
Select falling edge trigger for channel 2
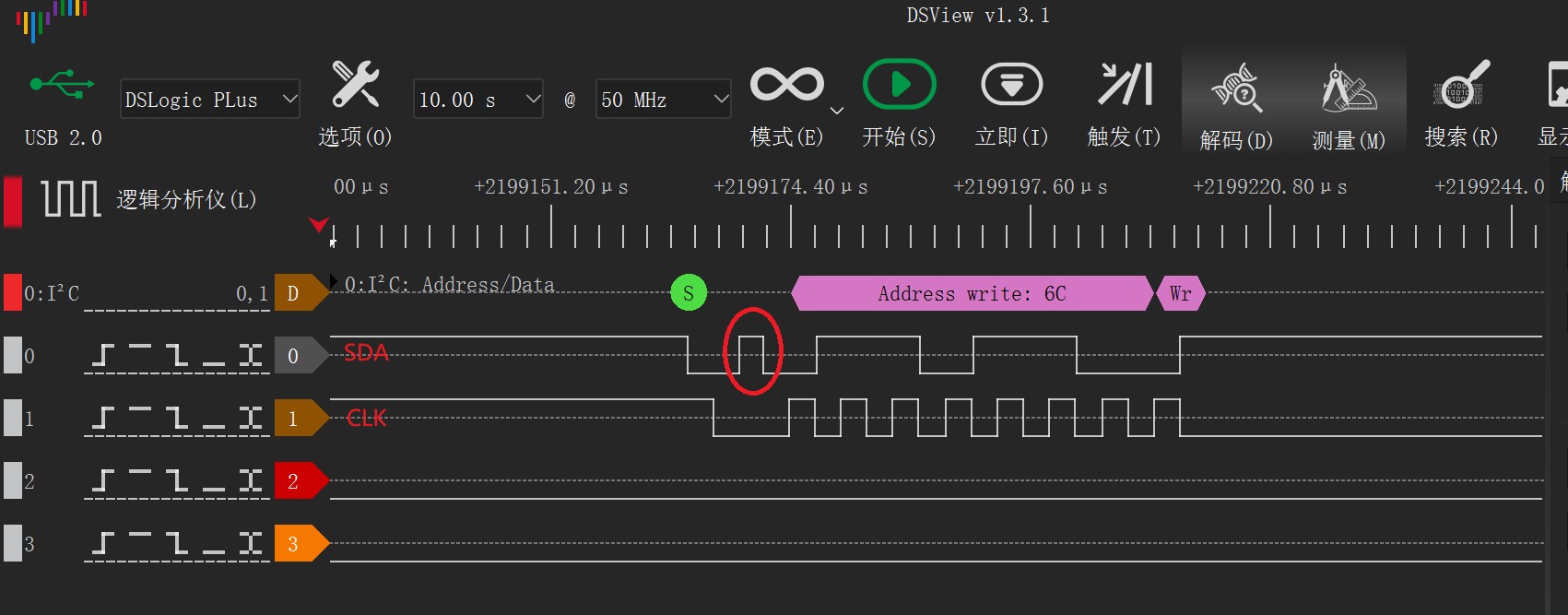pos(177,481)
